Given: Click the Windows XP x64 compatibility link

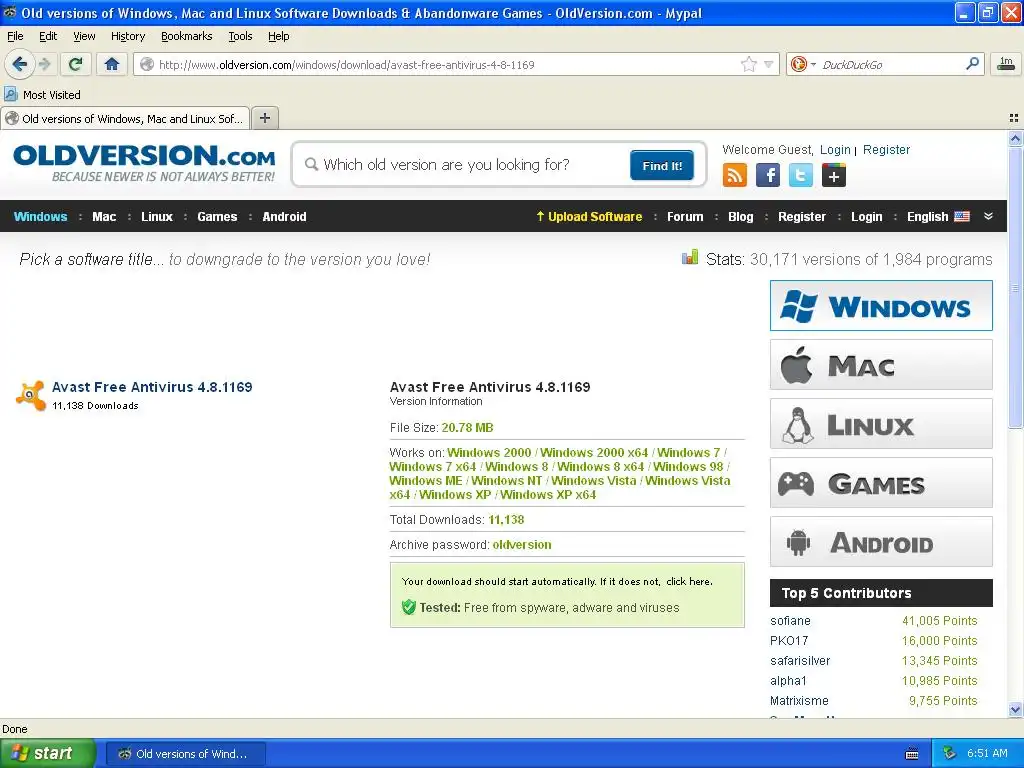Looking at the screenshot, I should click(548, 494).
